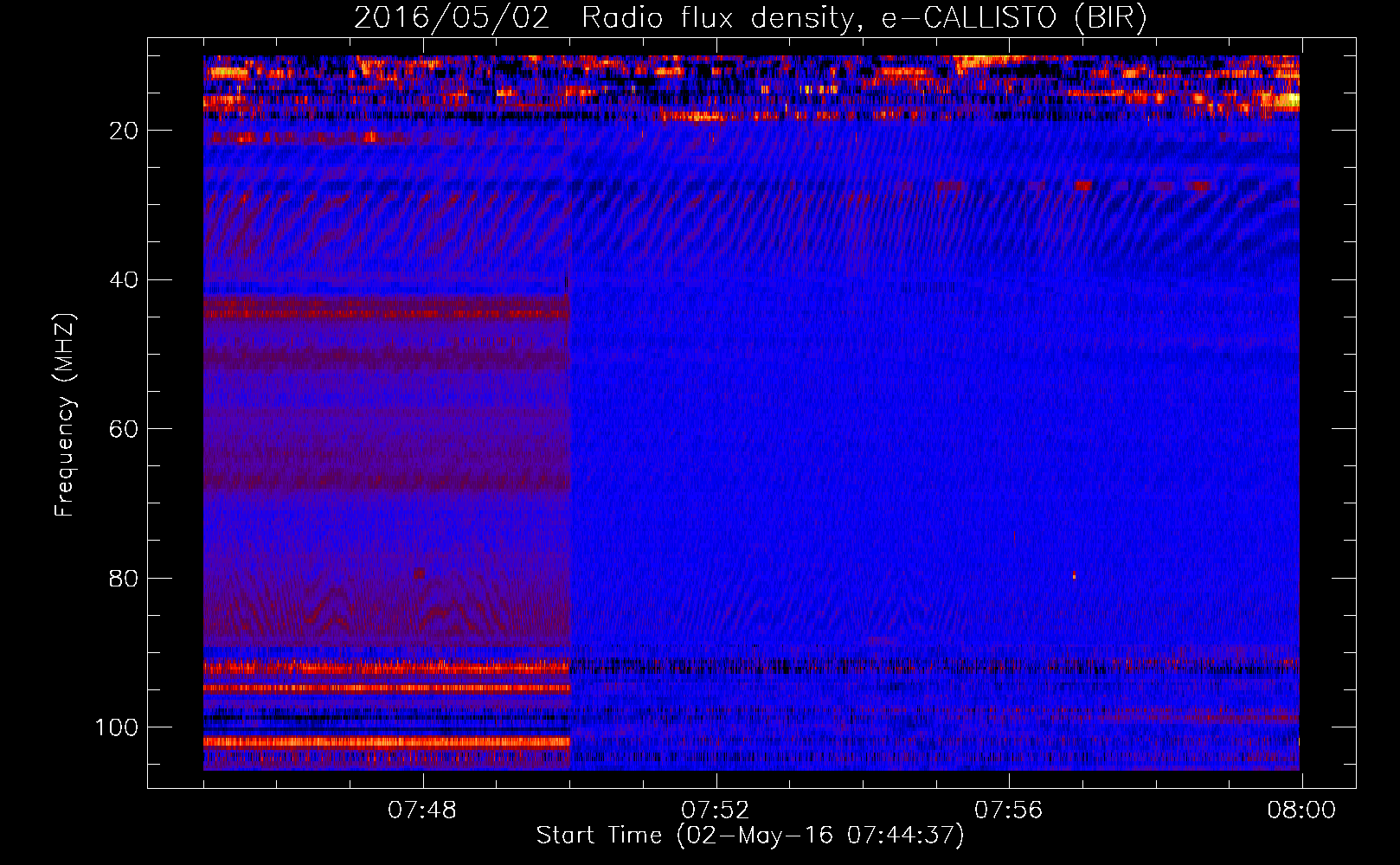Click the 'Start Time (02-May-16 07:44:37)' axis label
The height and width of the screenshot is (865, 1400).
coord(750,836)
